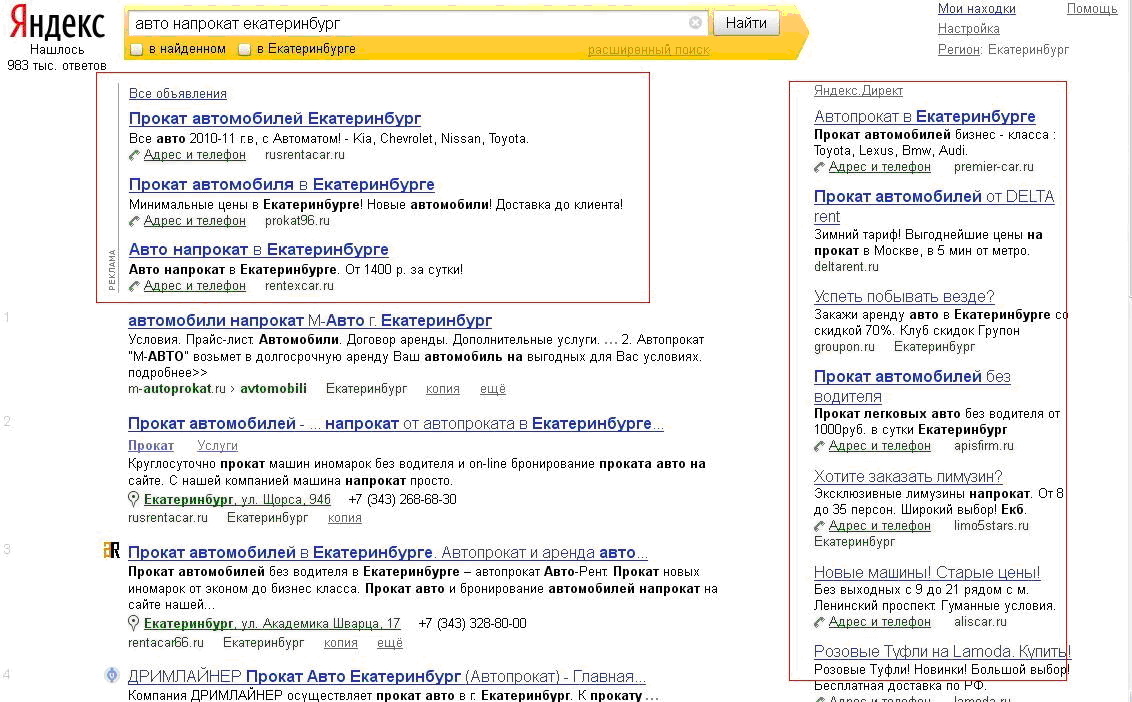Open sidebar ad 'Хотите заказать лимузин?'
The height and width of the screenshot is (702, 1132).
[x=908, y=477]
